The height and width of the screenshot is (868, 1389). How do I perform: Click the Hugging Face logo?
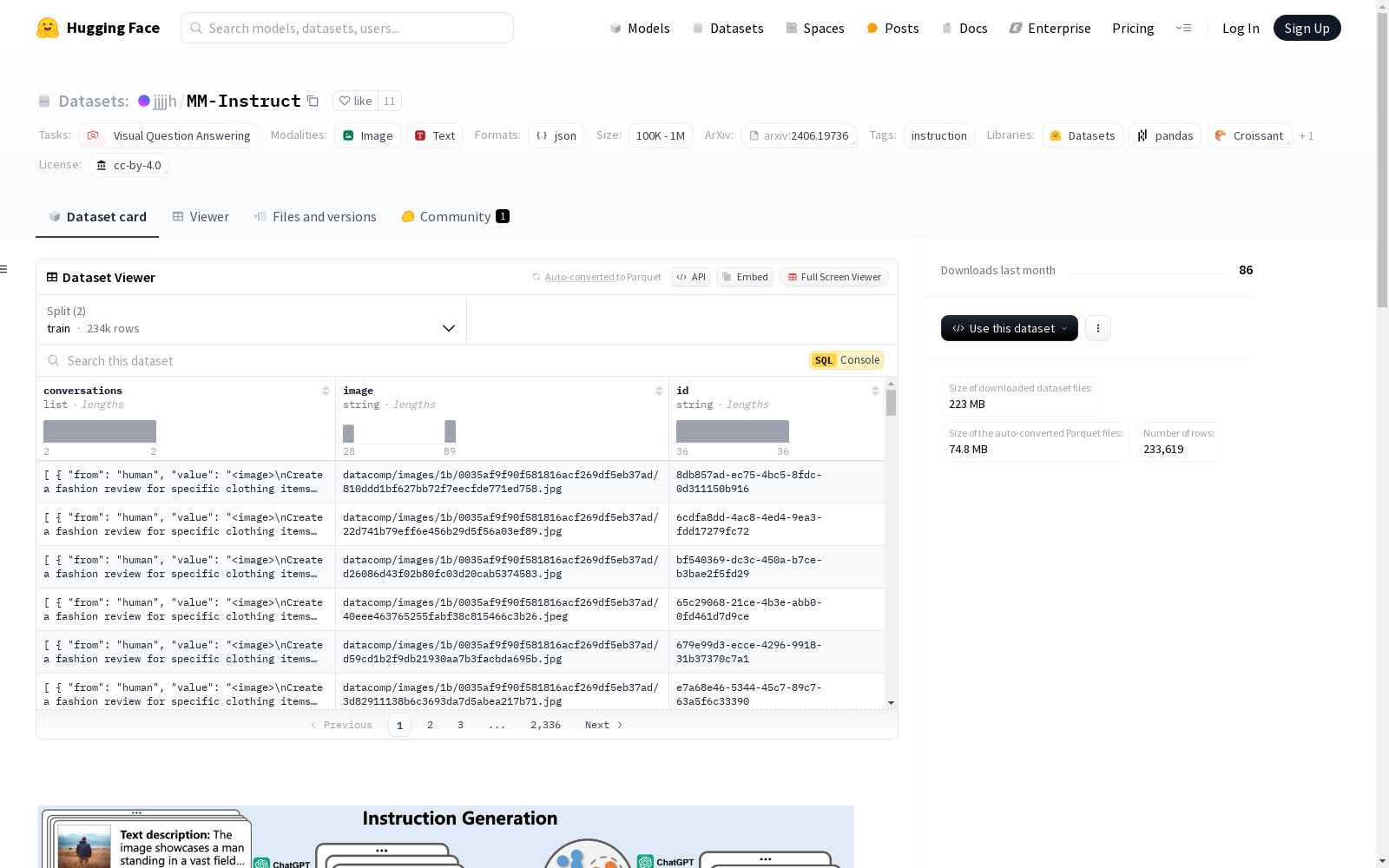(x=98, y=28)
